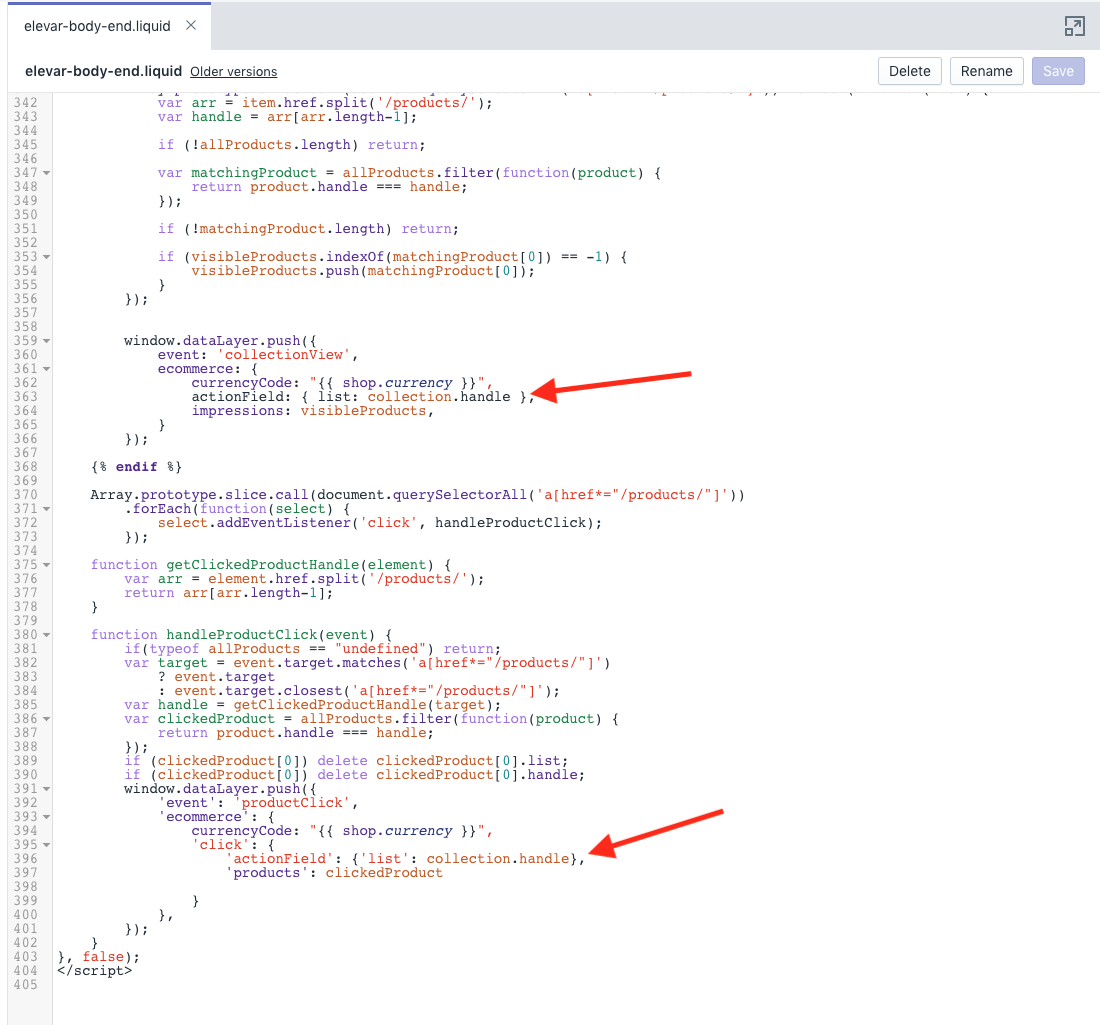The image size is (1100, 1025).
Task: Collapse code fold at line 359
Action: 46,341
